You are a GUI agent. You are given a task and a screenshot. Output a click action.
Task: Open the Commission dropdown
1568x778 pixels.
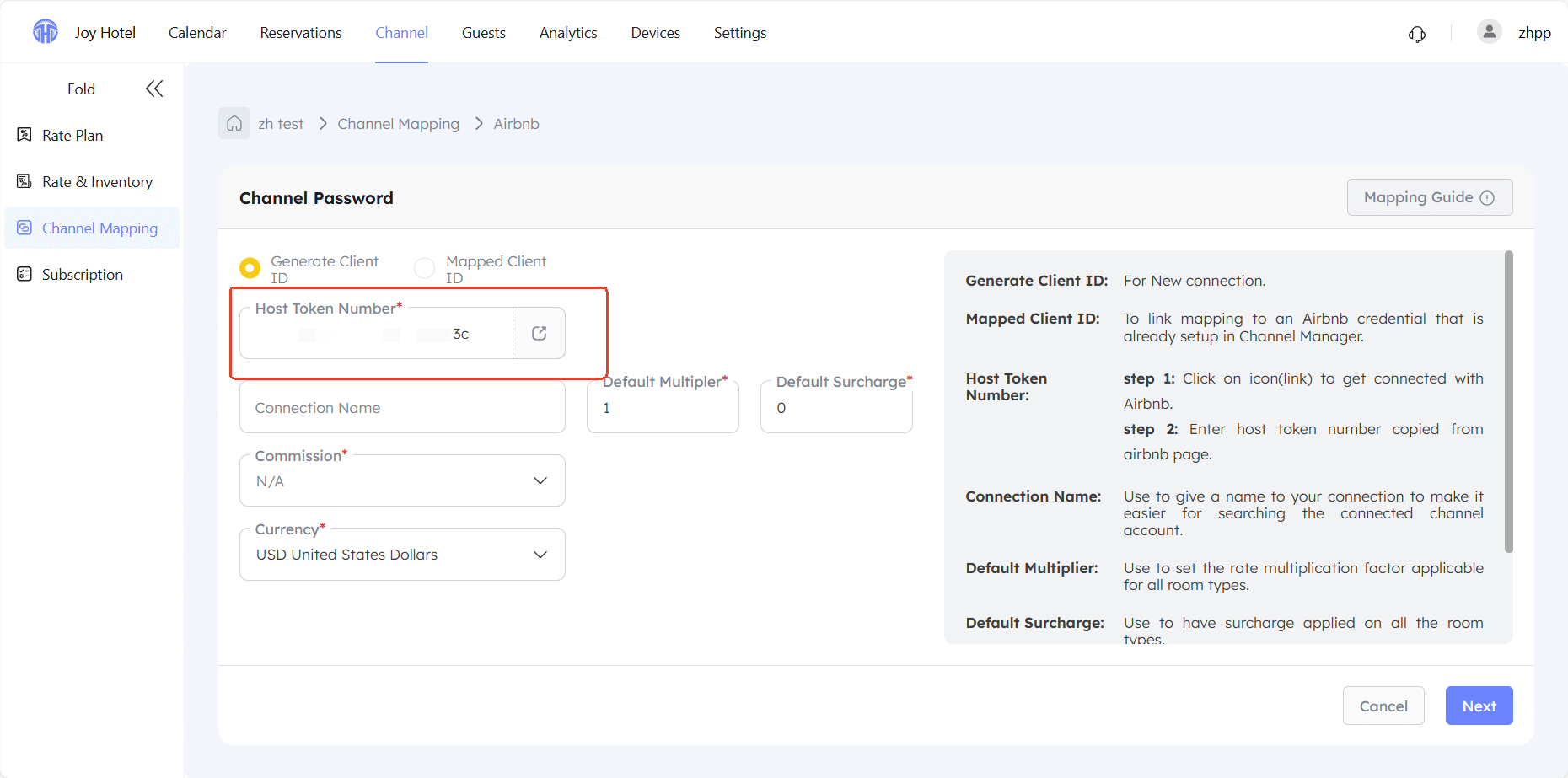coord(402,480)
